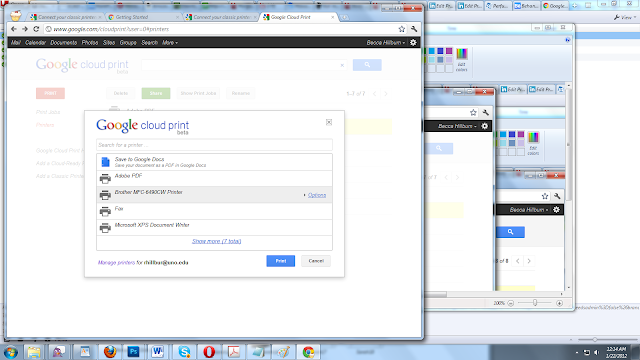640x360 pixels.
Task: Open Groups from the Google bar
Action: click(128, 42)
